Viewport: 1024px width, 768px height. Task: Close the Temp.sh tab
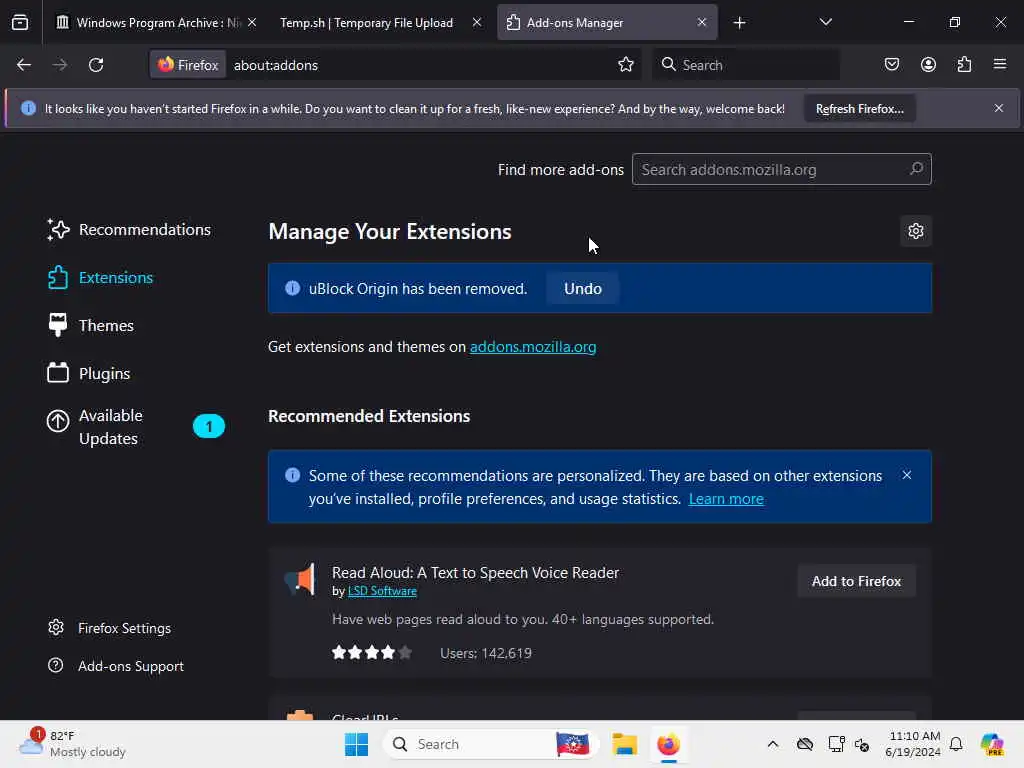(x=477, y=22)
